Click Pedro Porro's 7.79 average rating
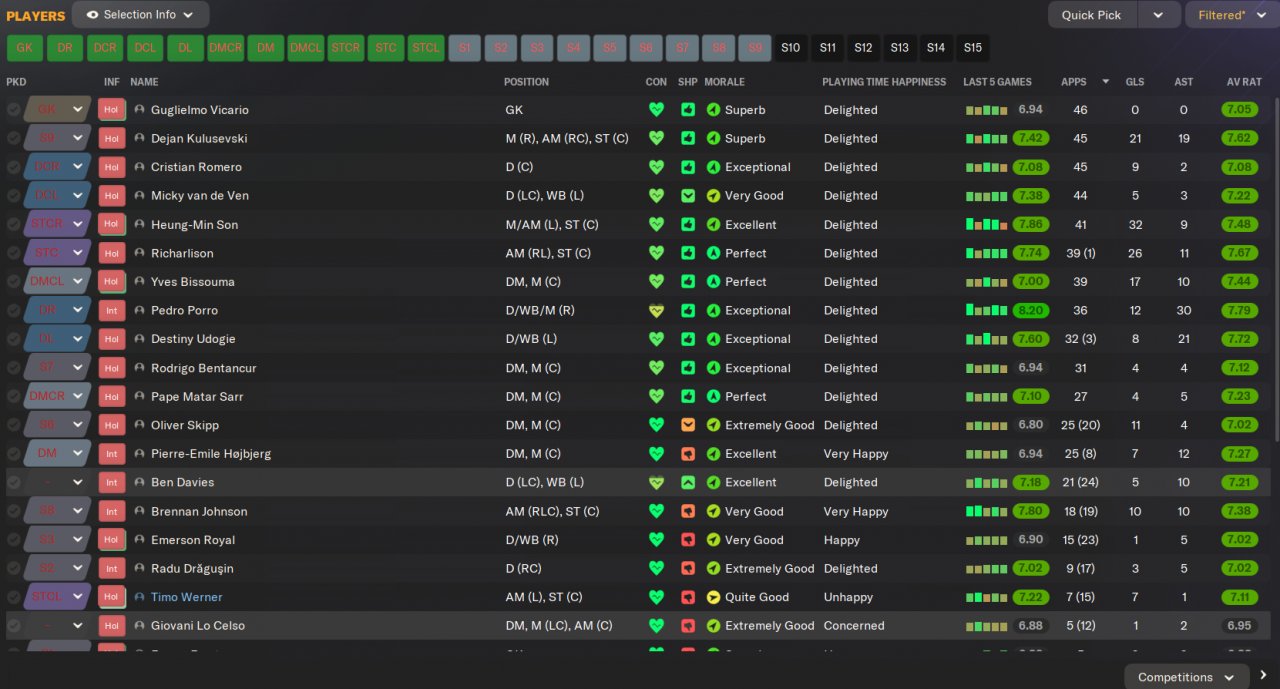This screenshot has width=1280, height=689. (1239, 311)
